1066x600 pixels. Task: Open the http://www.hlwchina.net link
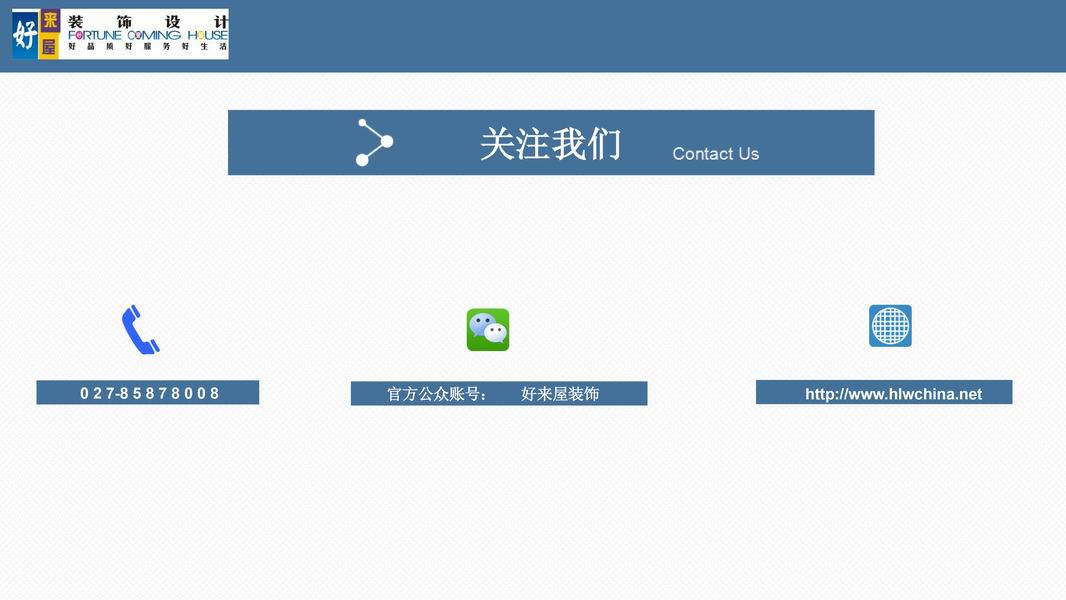tap(893, 394)
